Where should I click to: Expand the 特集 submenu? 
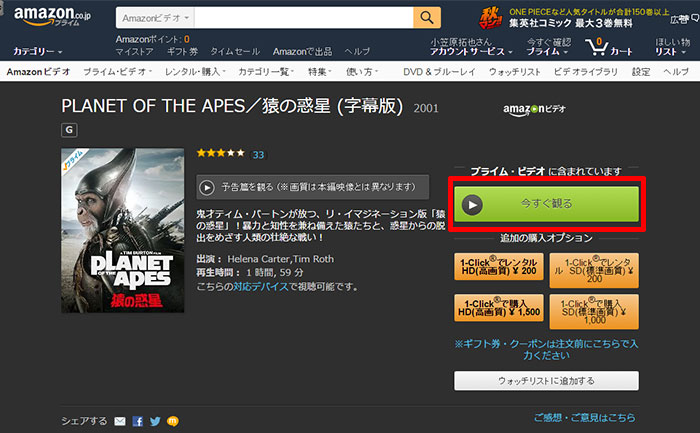(x=320, y=72)
